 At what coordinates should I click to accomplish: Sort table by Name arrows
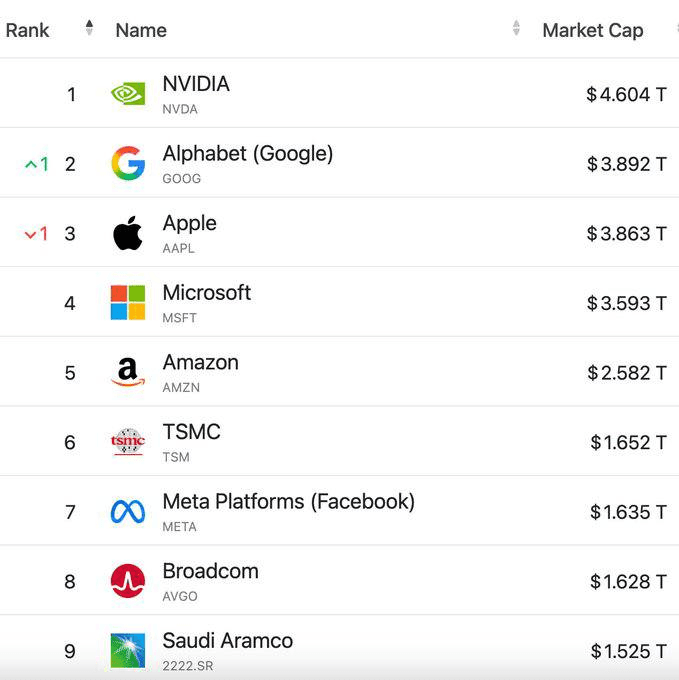[x=516, y=29]
